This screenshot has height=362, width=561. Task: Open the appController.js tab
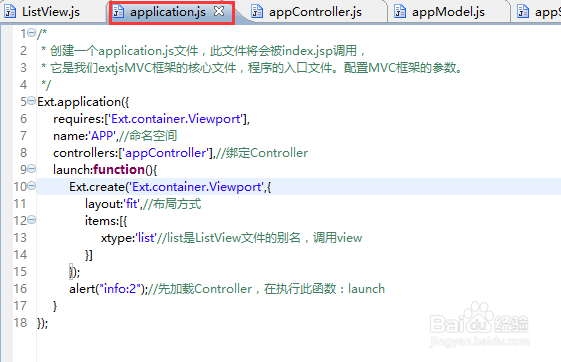[315, 12]
